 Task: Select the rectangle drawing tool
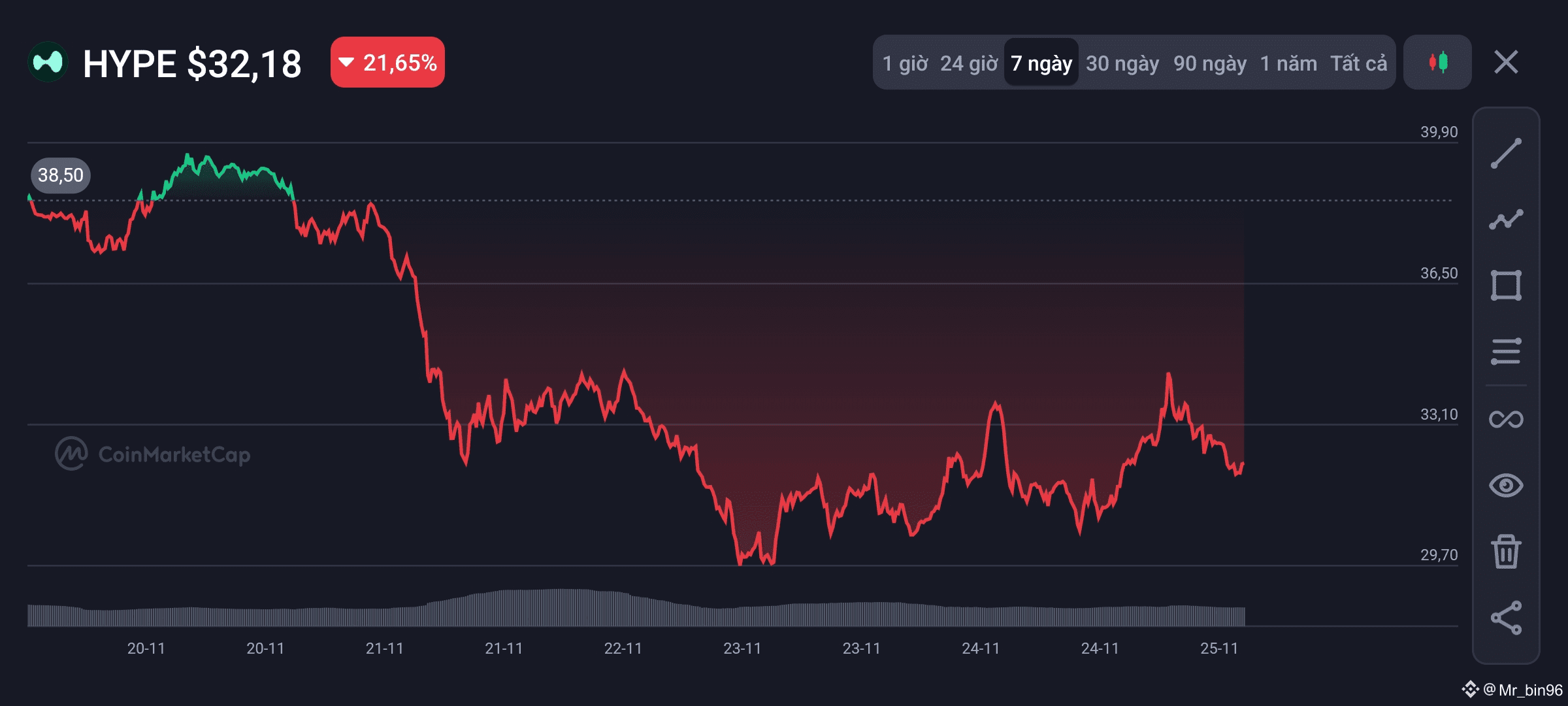(1506, 286)
